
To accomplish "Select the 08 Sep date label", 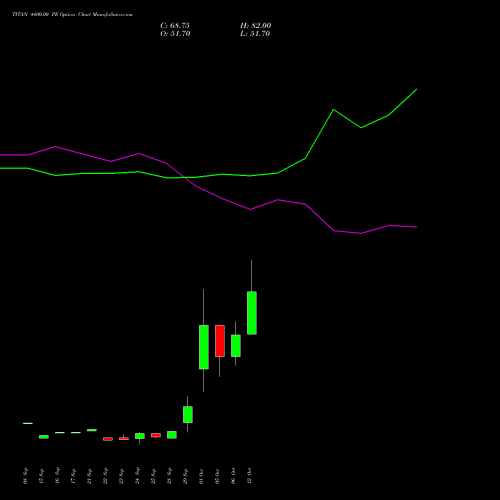I will pos(26,476).
